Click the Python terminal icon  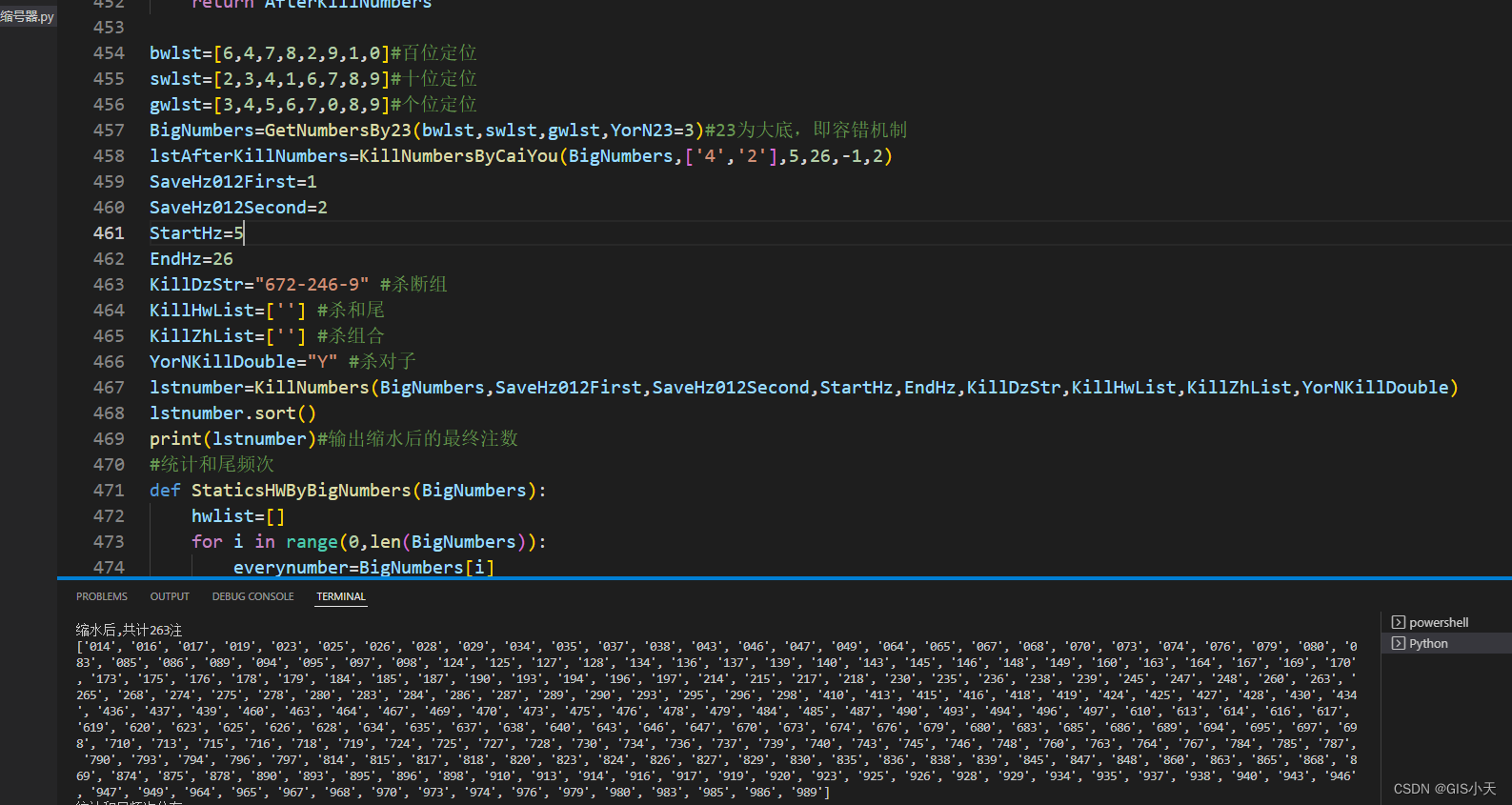(1398, 643)
